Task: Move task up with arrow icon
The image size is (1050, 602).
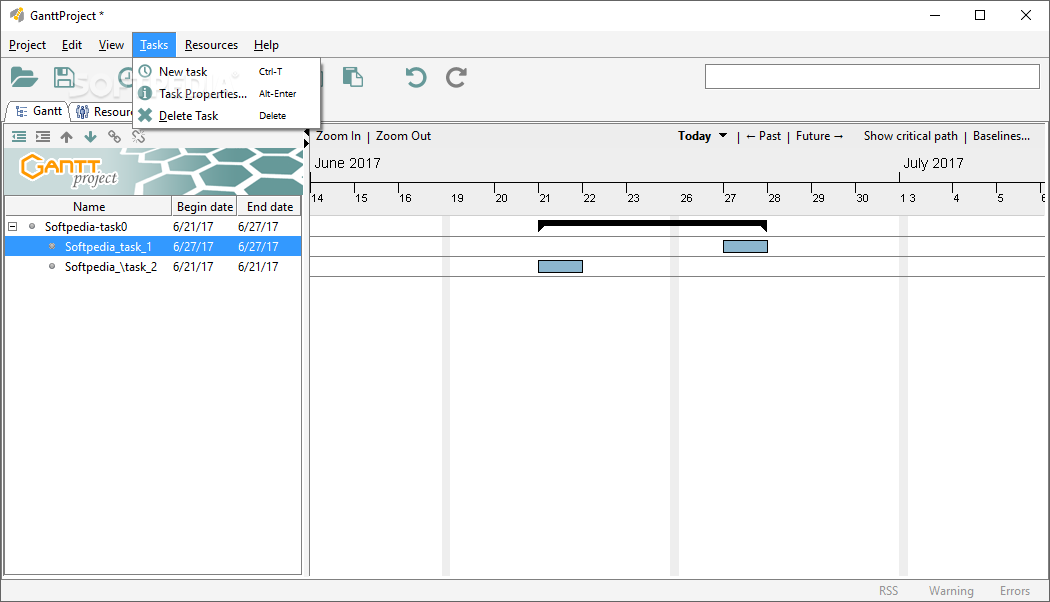Action: 66,137
